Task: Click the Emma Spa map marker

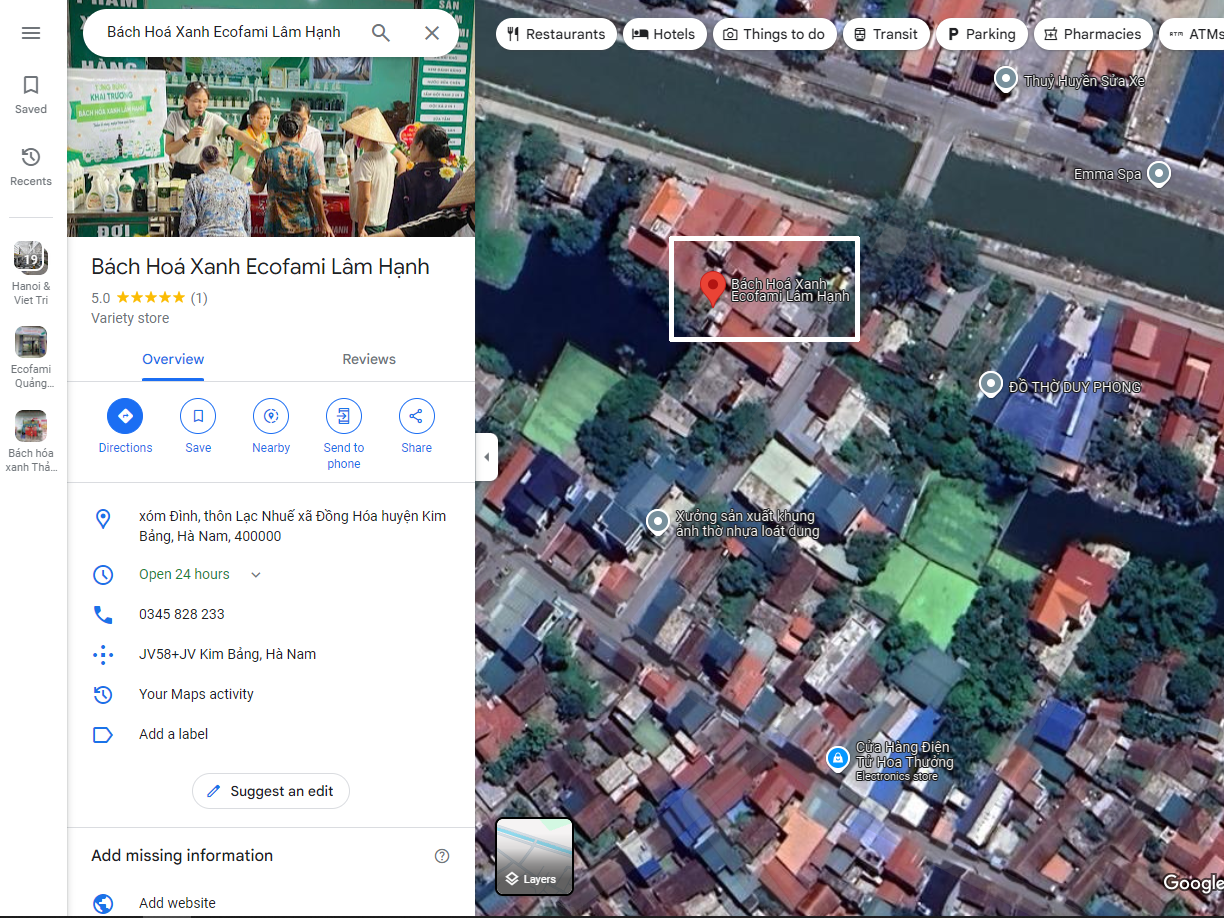Action: (x=1159, y=174)
